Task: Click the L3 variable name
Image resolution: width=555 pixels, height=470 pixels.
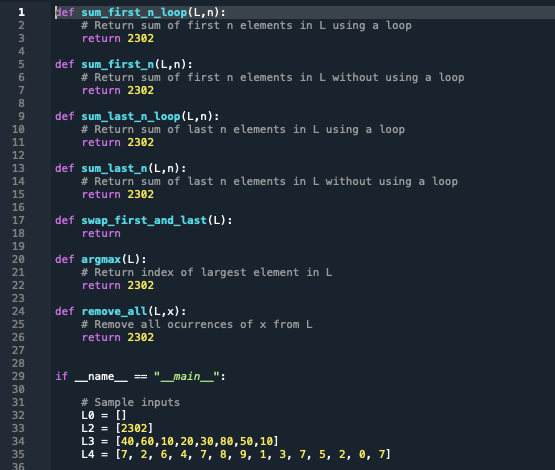Action: coord(88,441)
